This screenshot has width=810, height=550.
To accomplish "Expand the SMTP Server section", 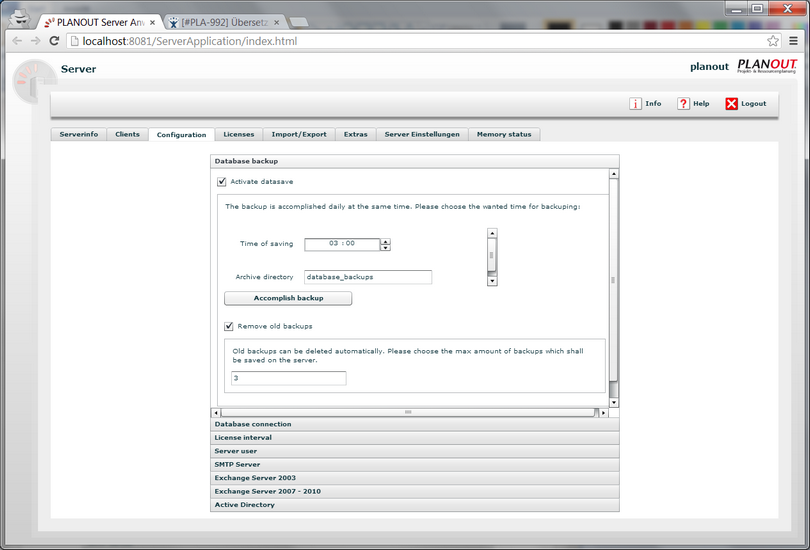I will pyautogui.click(x=415, y=464).
